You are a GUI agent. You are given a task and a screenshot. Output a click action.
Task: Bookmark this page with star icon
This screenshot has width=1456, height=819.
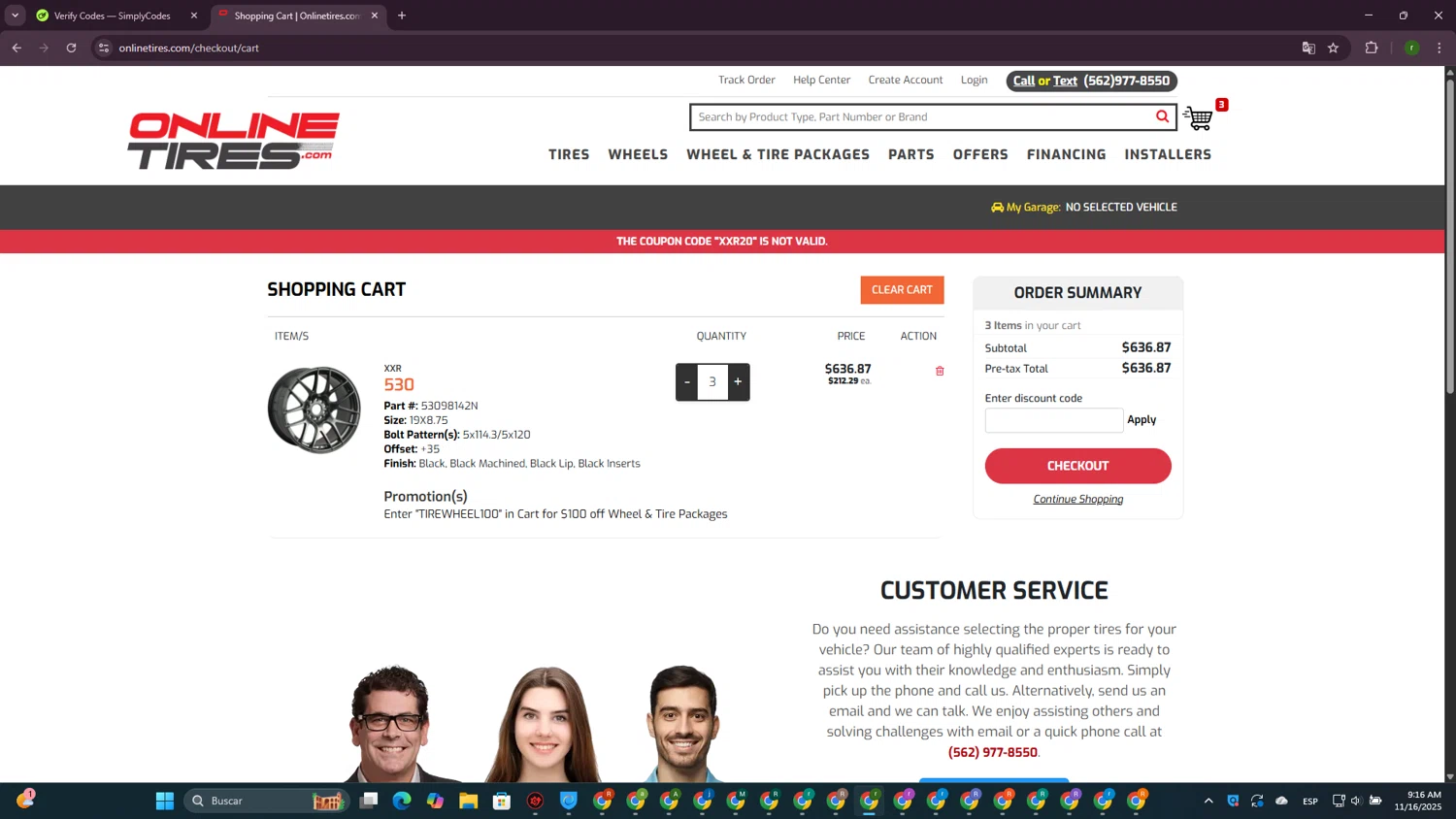point(1333,48)
